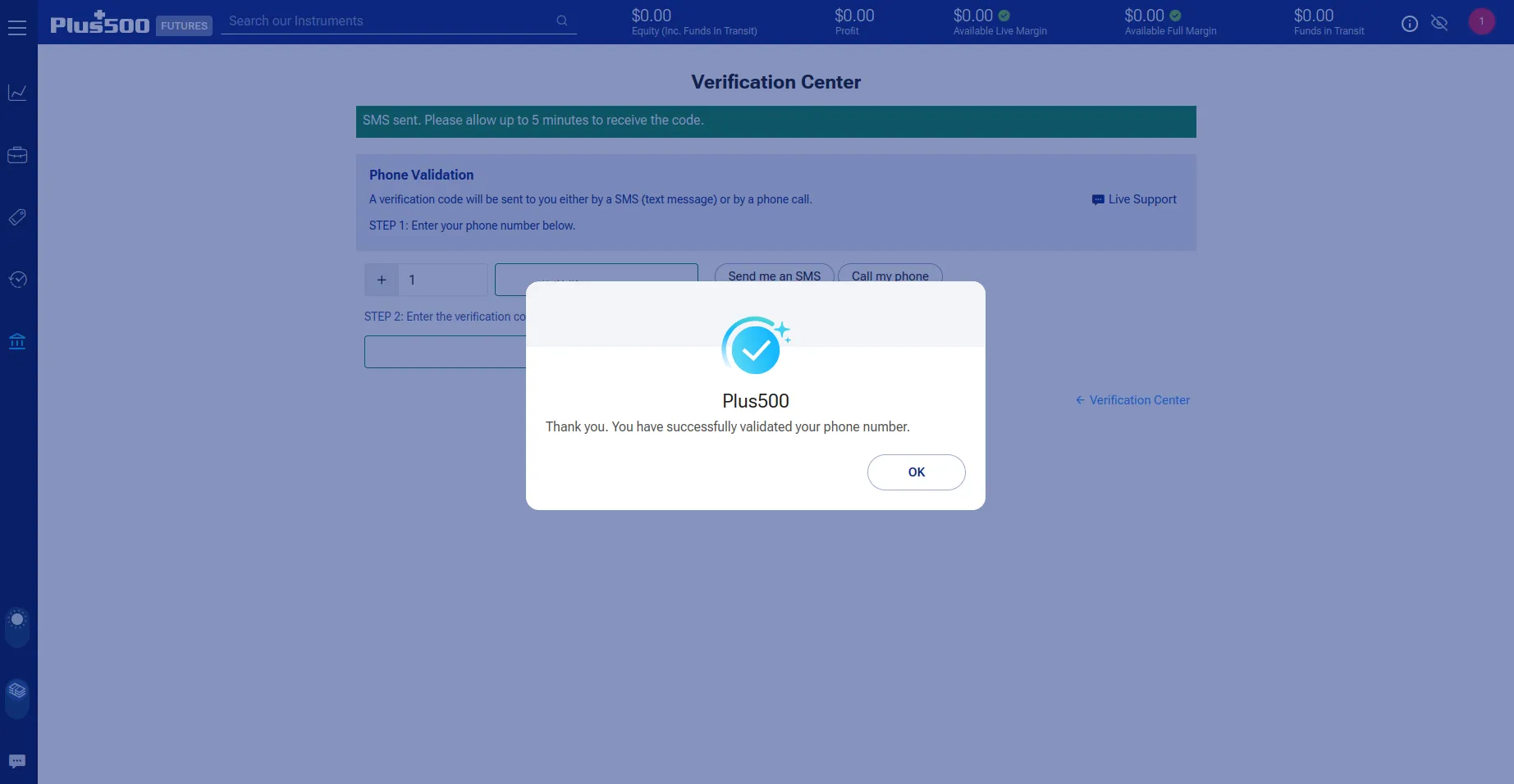This screenshot has height=784, width=1514.
Task: Toggle hide balances eye icon
Action: [1439, 23]
